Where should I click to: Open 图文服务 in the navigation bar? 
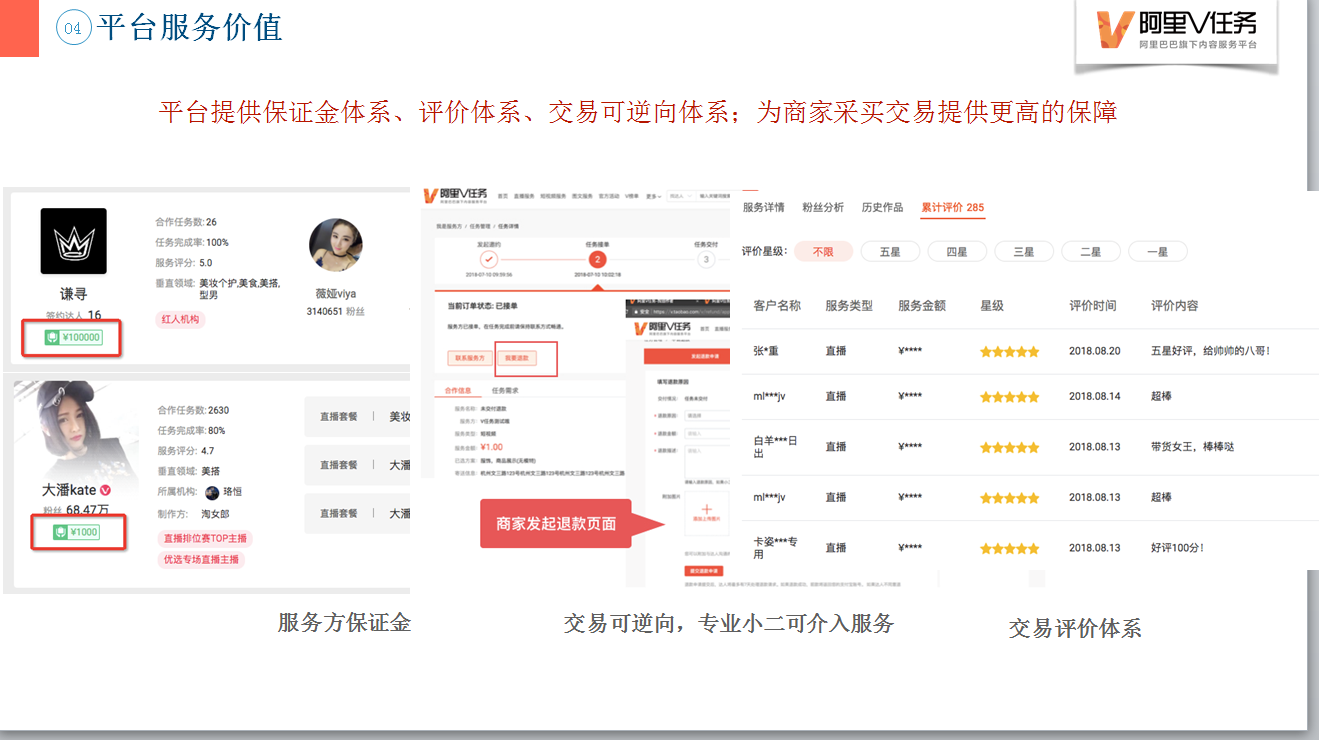pyautogui.click(x=582, y=196)
